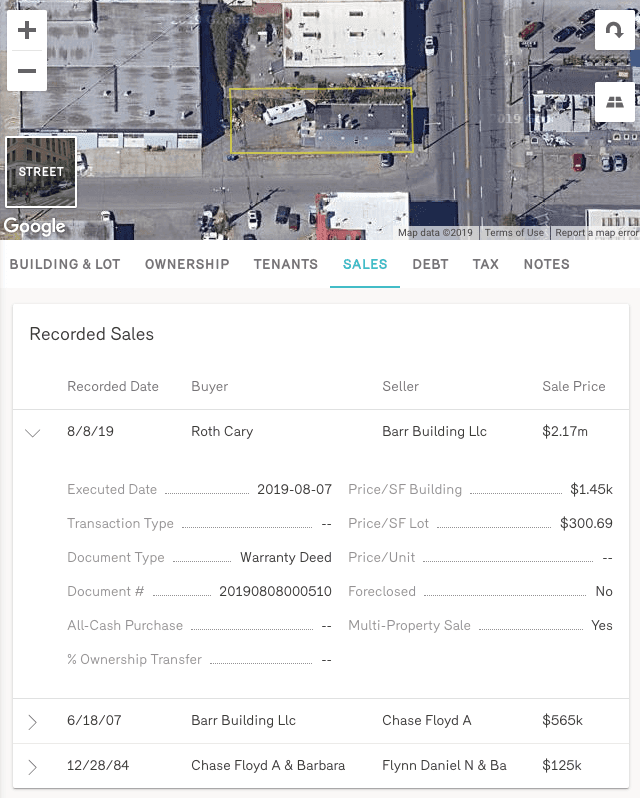This screenshot has height=798, width=640.
Task: Open the Debt tab
Action: tap(430, 264)
